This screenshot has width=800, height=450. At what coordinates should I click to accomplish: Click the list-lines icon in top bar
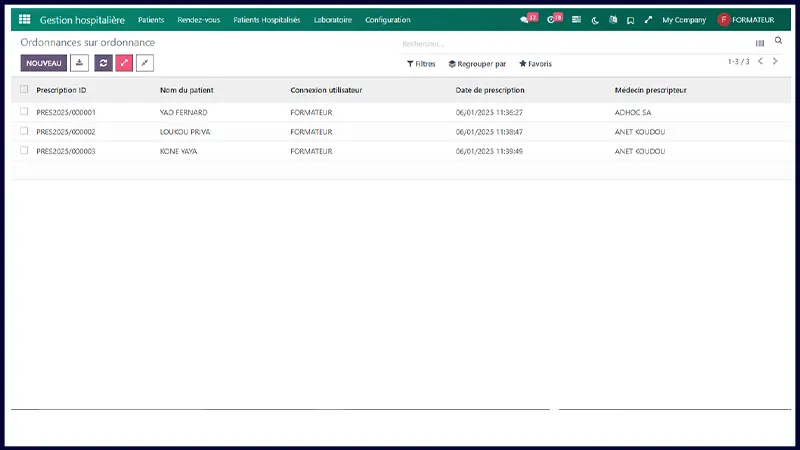tap(576, 19)
